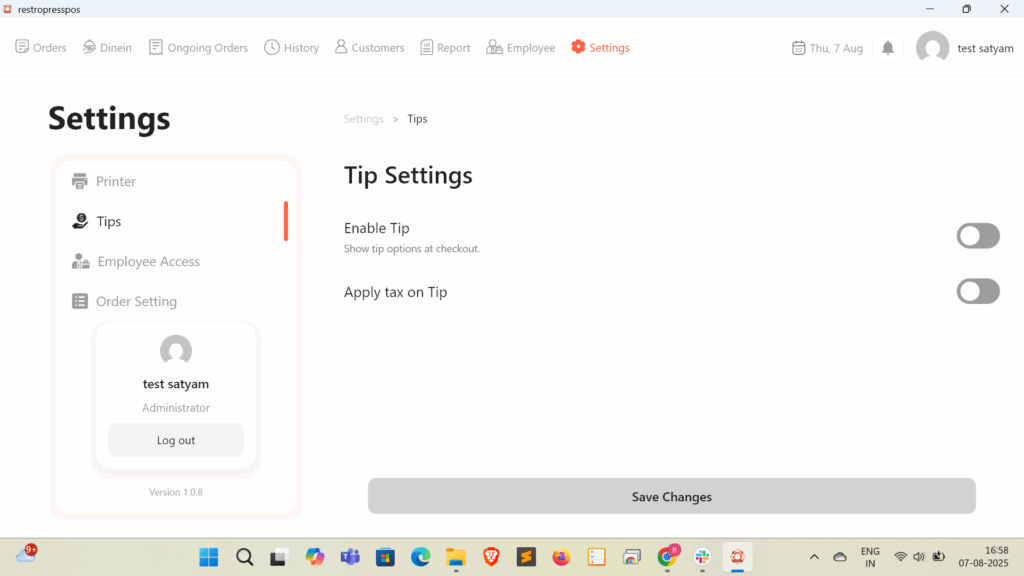
Task: Click the Order Setting list icon
Action: (x=80, y=301)
